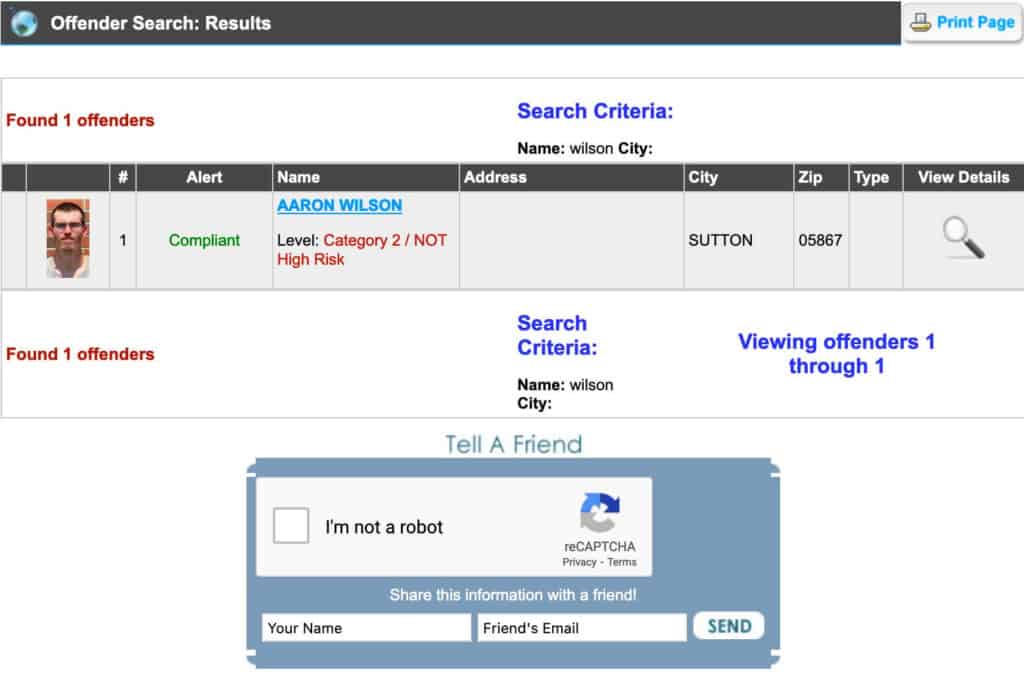
Task: Sort results by City column header
Action: coord(703,177)
